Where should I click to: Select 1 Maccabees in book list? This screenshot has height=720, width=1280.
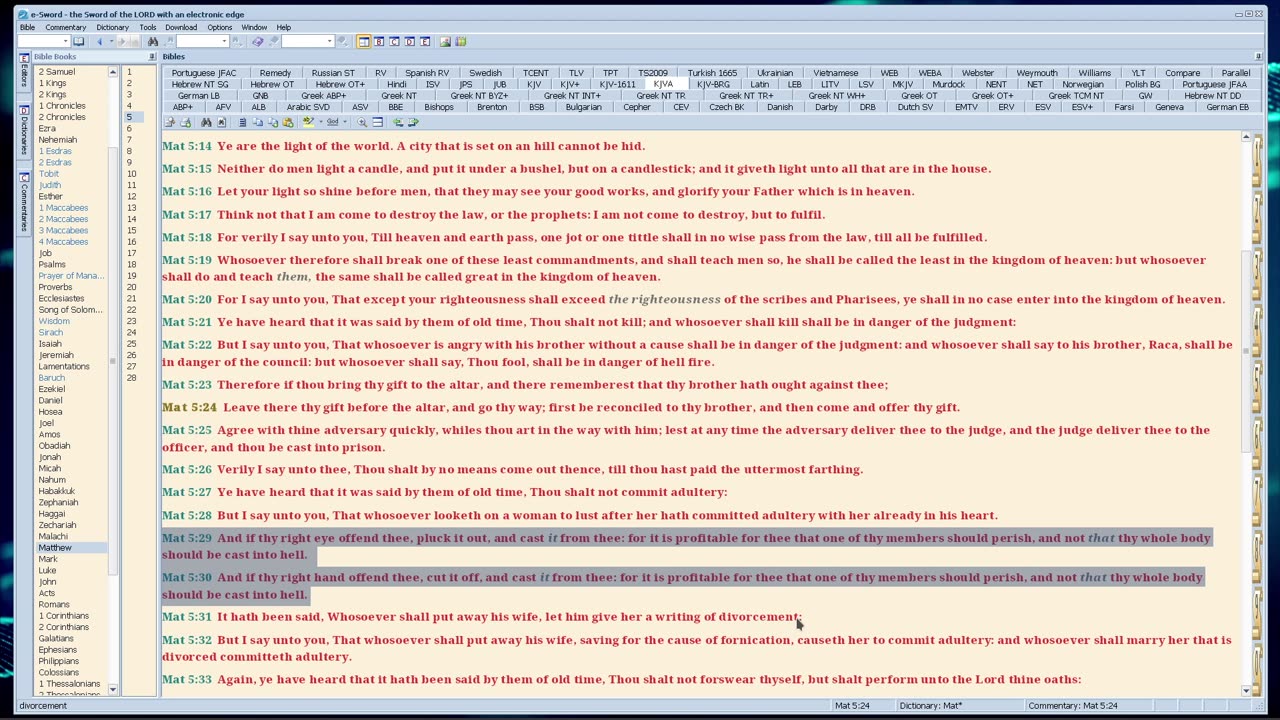click(x=63, y=208)
